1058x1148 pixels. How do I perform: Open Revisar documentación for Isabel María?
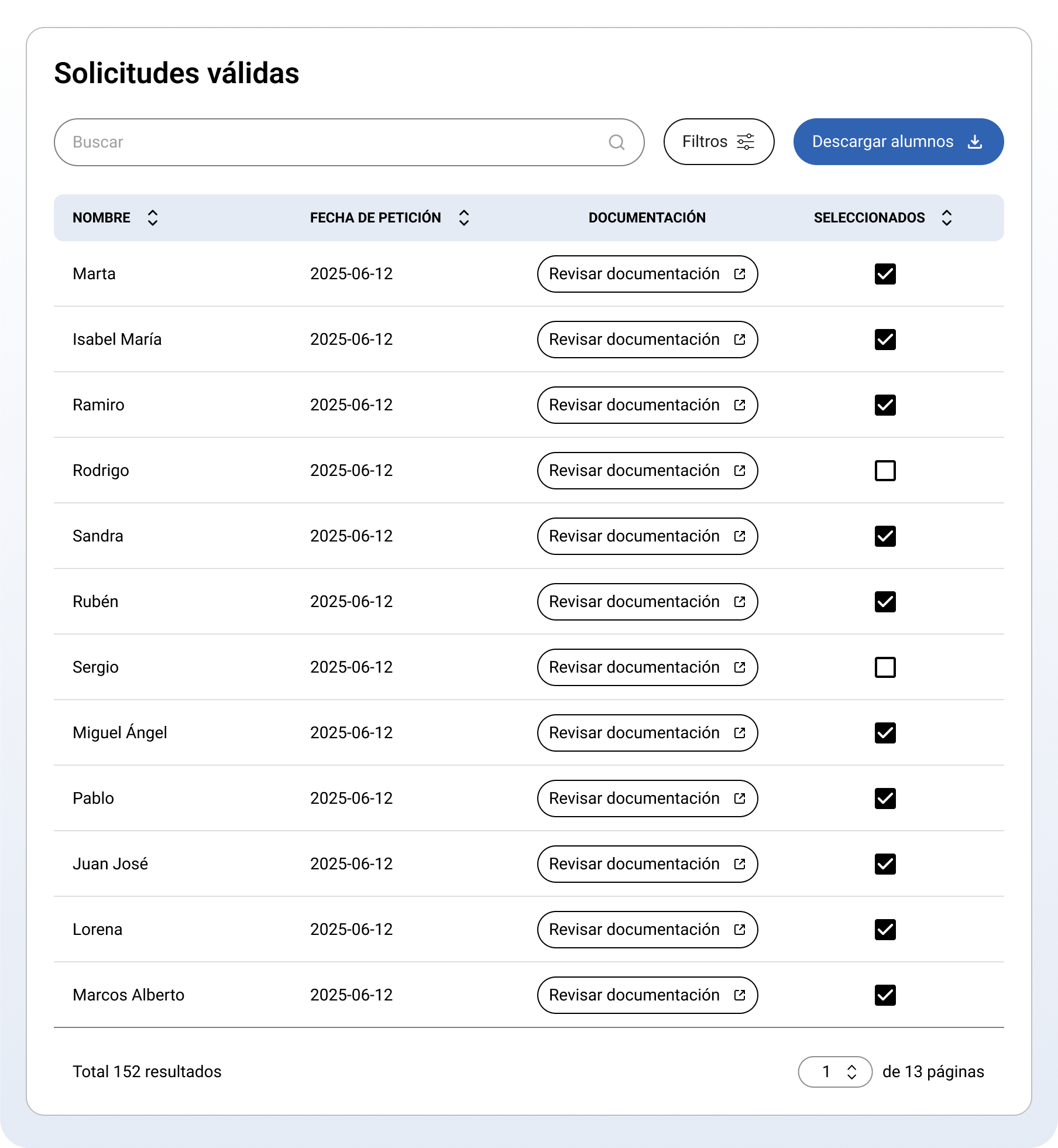(x=647, y=340)
